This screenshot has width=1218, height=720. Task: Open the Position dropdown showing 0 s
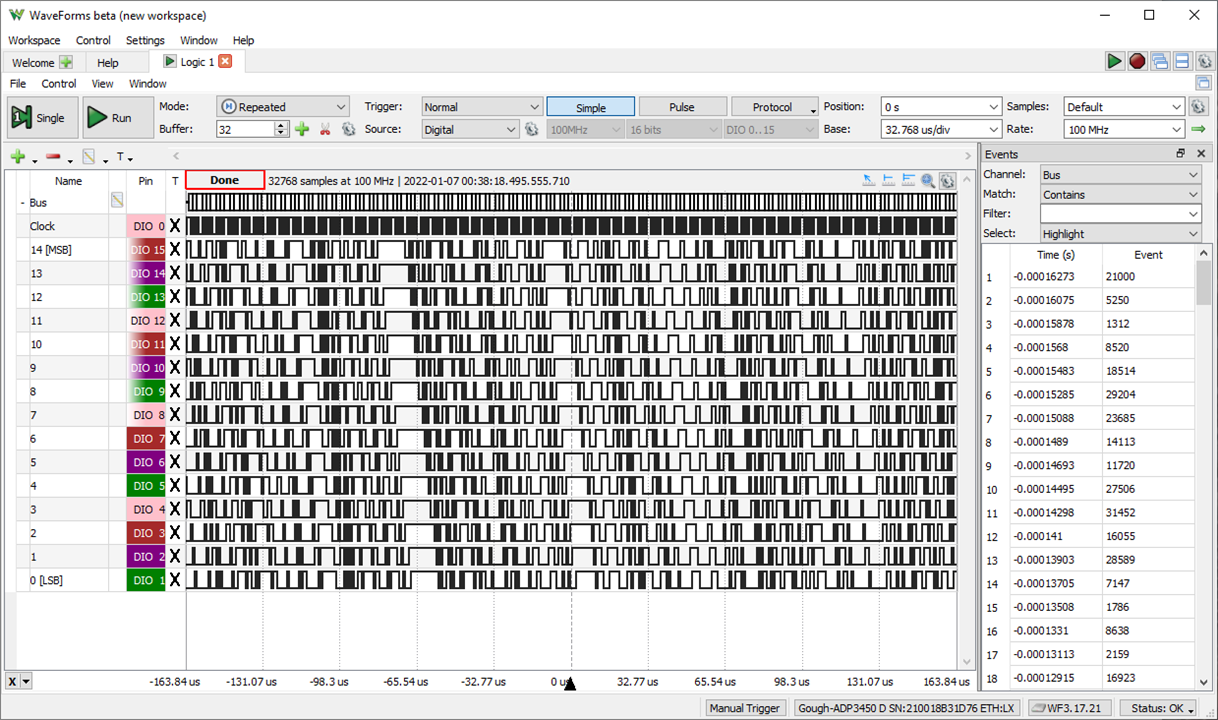[x=941, y=107]
